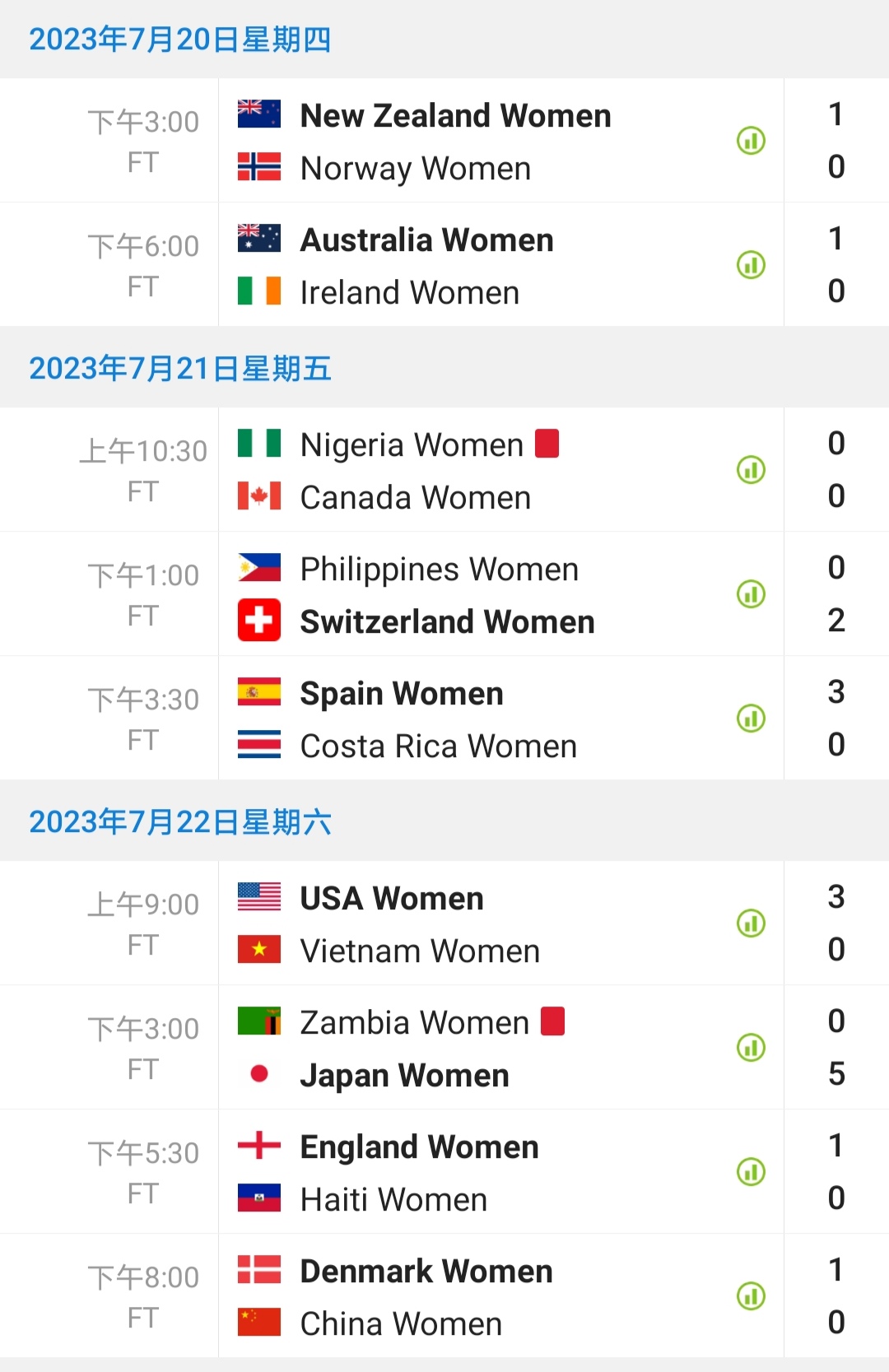Open stats icon for Australia vs Ireland
The height and width of the screenshot is (1372, 889).
click(x=751, y=265)
